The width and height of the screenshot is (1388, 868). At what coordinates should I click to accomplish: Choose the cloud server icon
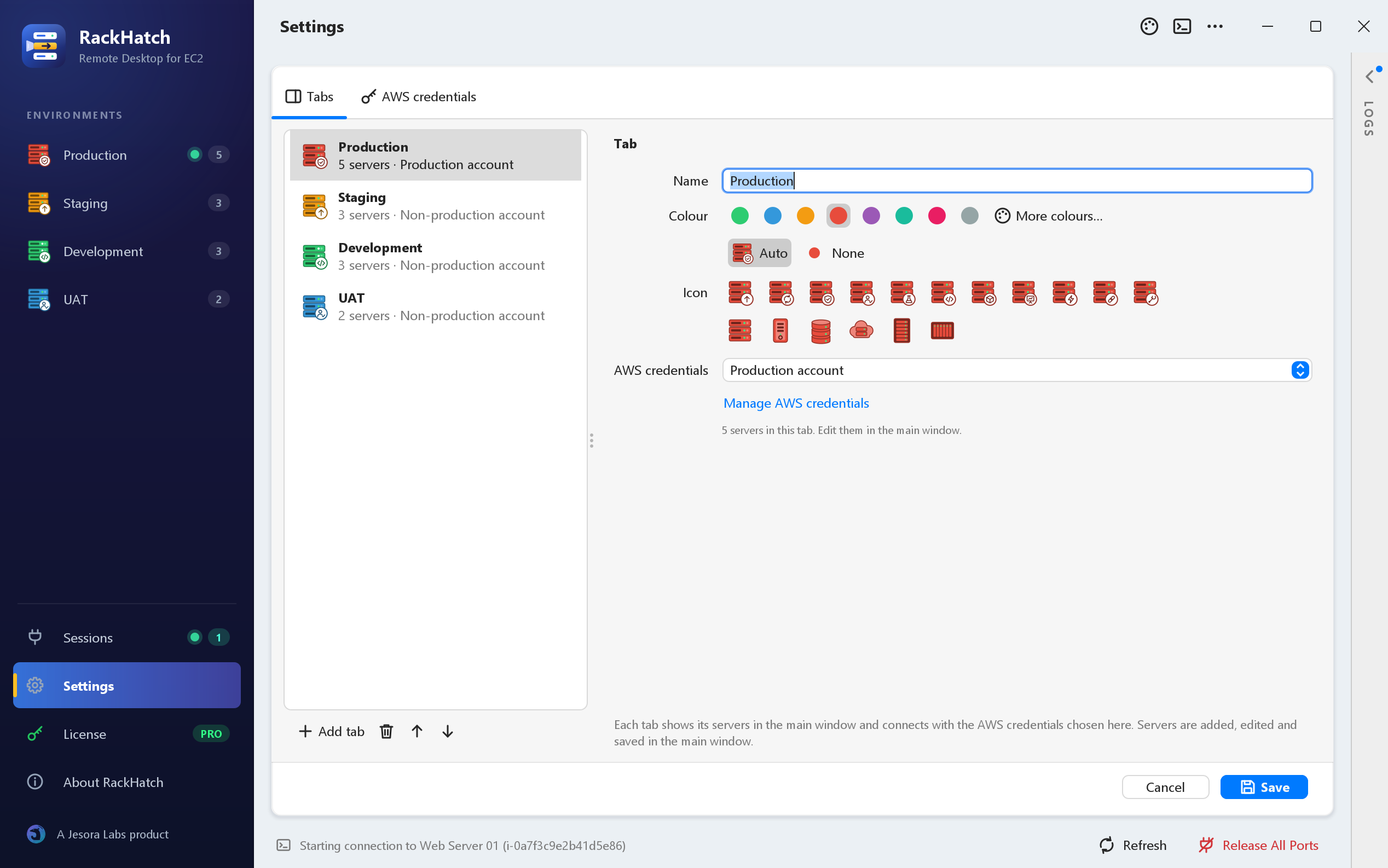[861, 331]
